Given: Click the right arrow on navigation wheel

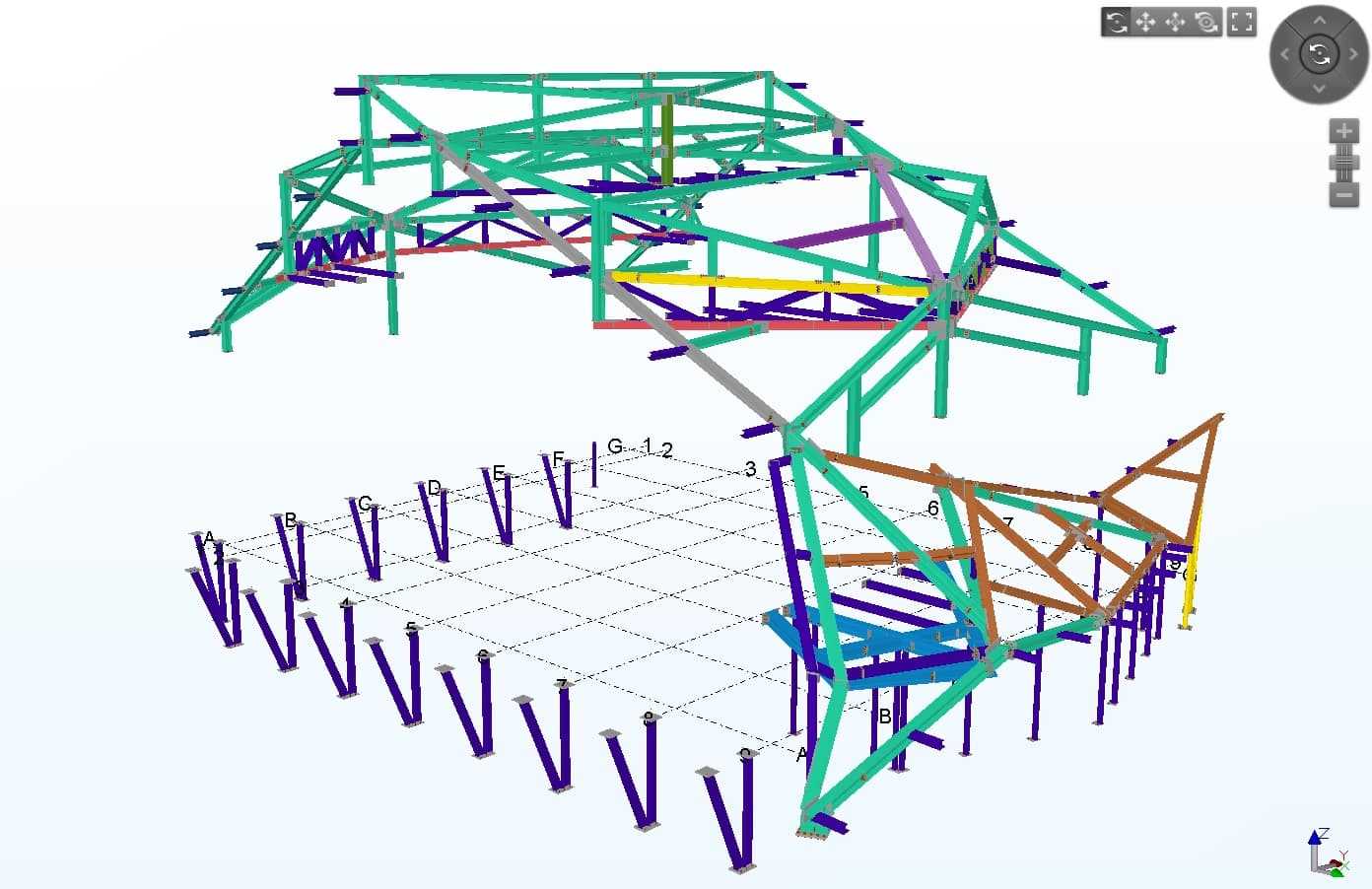Looking at the screenshot, I should tap(1355, 54).
